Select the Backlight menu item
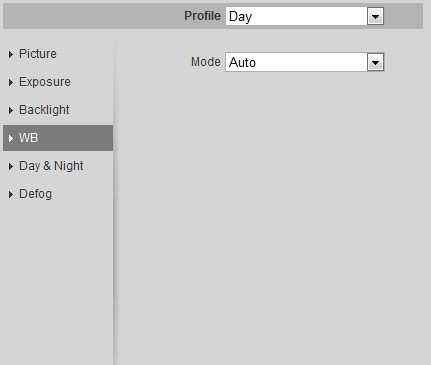The width and height of the screenshot is (431, 365). (x=44, y=110)
